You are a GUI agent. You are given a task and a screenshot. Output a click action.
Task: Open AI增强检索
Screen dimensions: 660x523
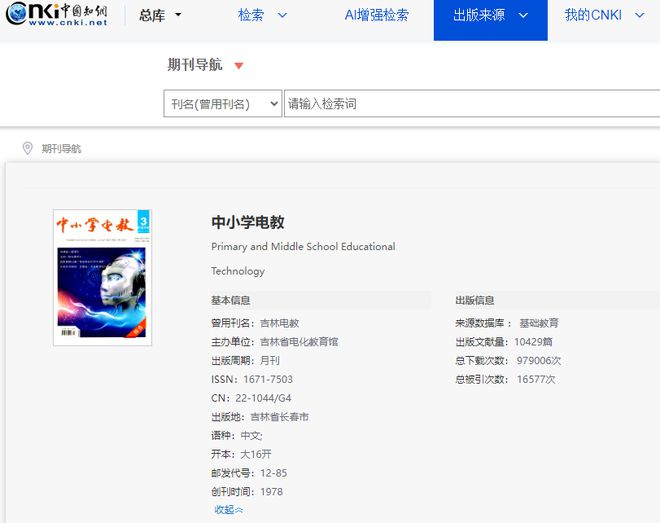[376, 16]
